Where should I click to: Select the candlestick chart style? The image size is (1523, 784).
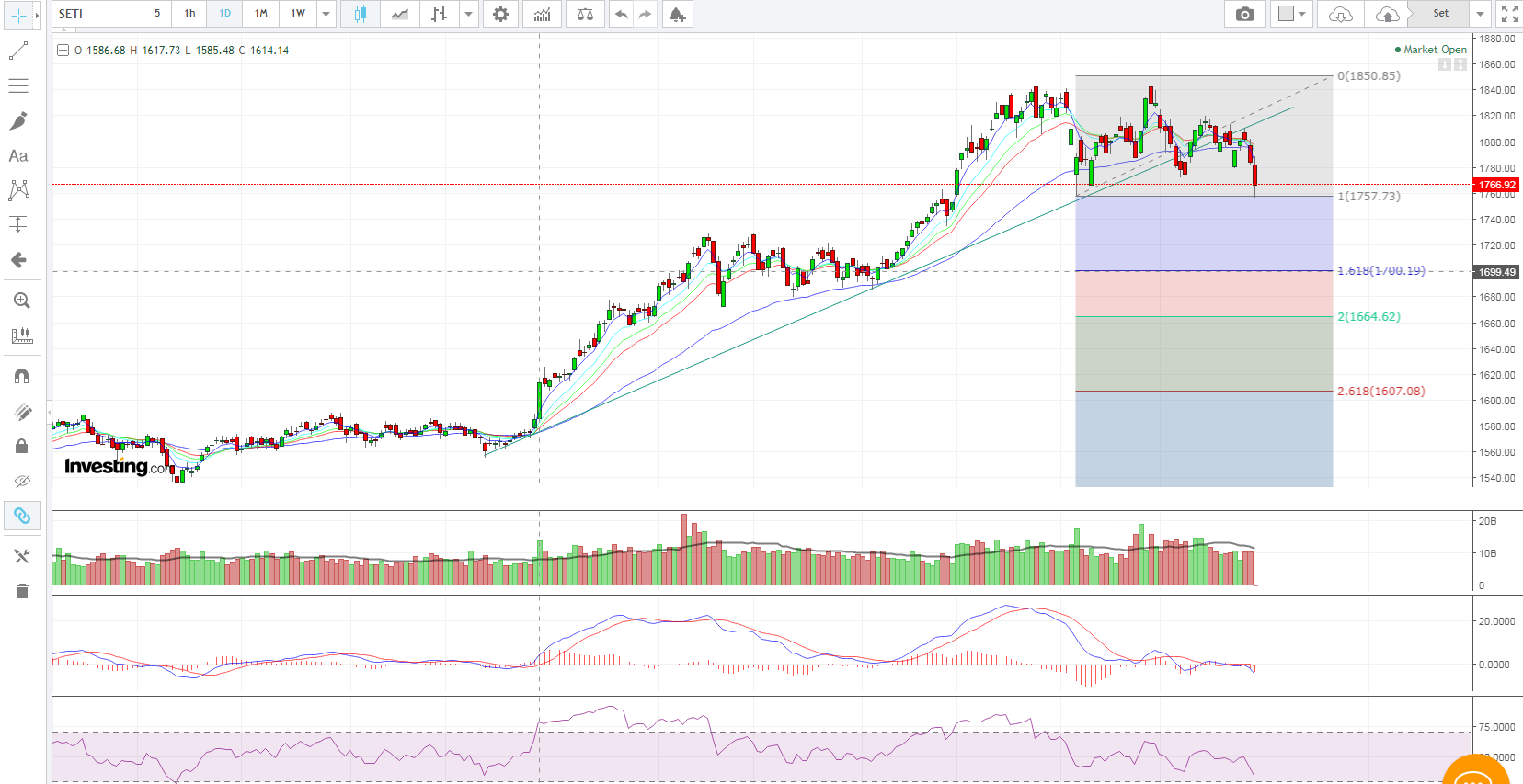361,14
